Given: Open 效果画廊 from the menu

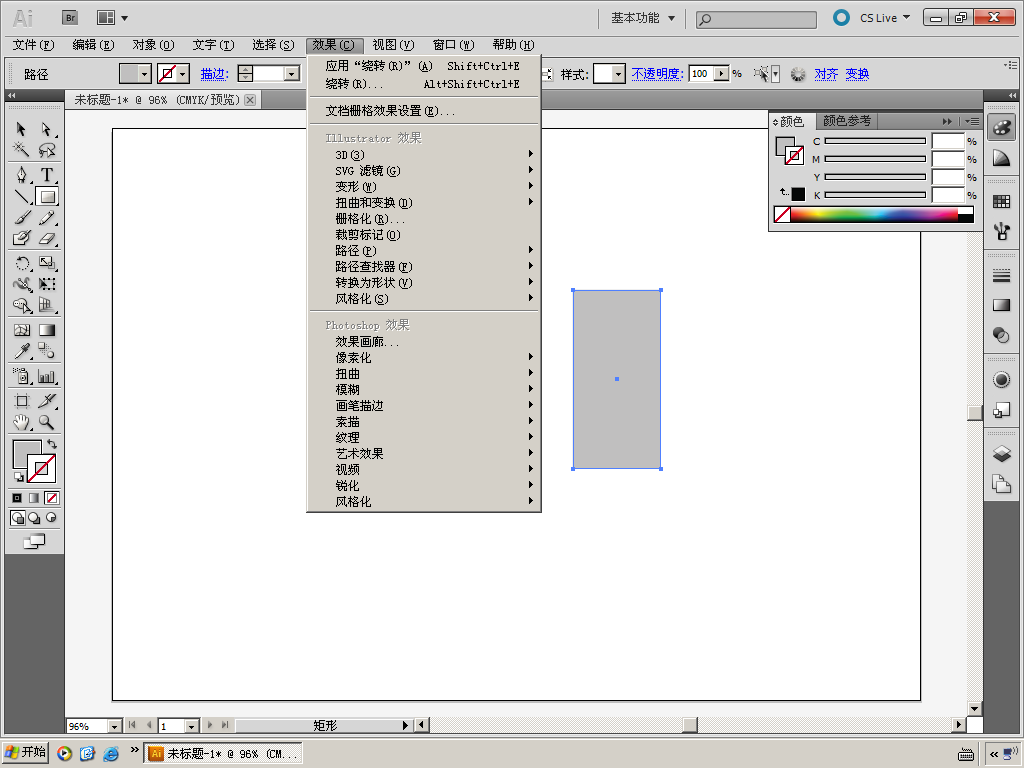Looking at the screenshot, I should (x=424, y=342).
